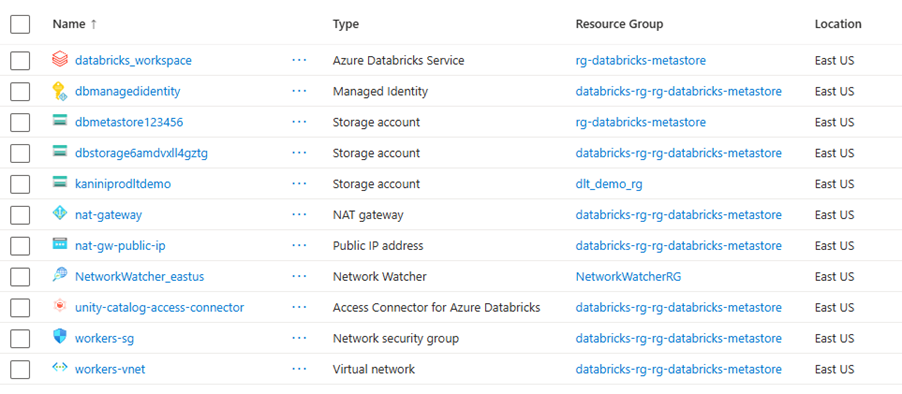The height and width of the screenshot is (394, 902).
Task: Click 'Azure Databricks Service' type text
Action: point(398,60)
